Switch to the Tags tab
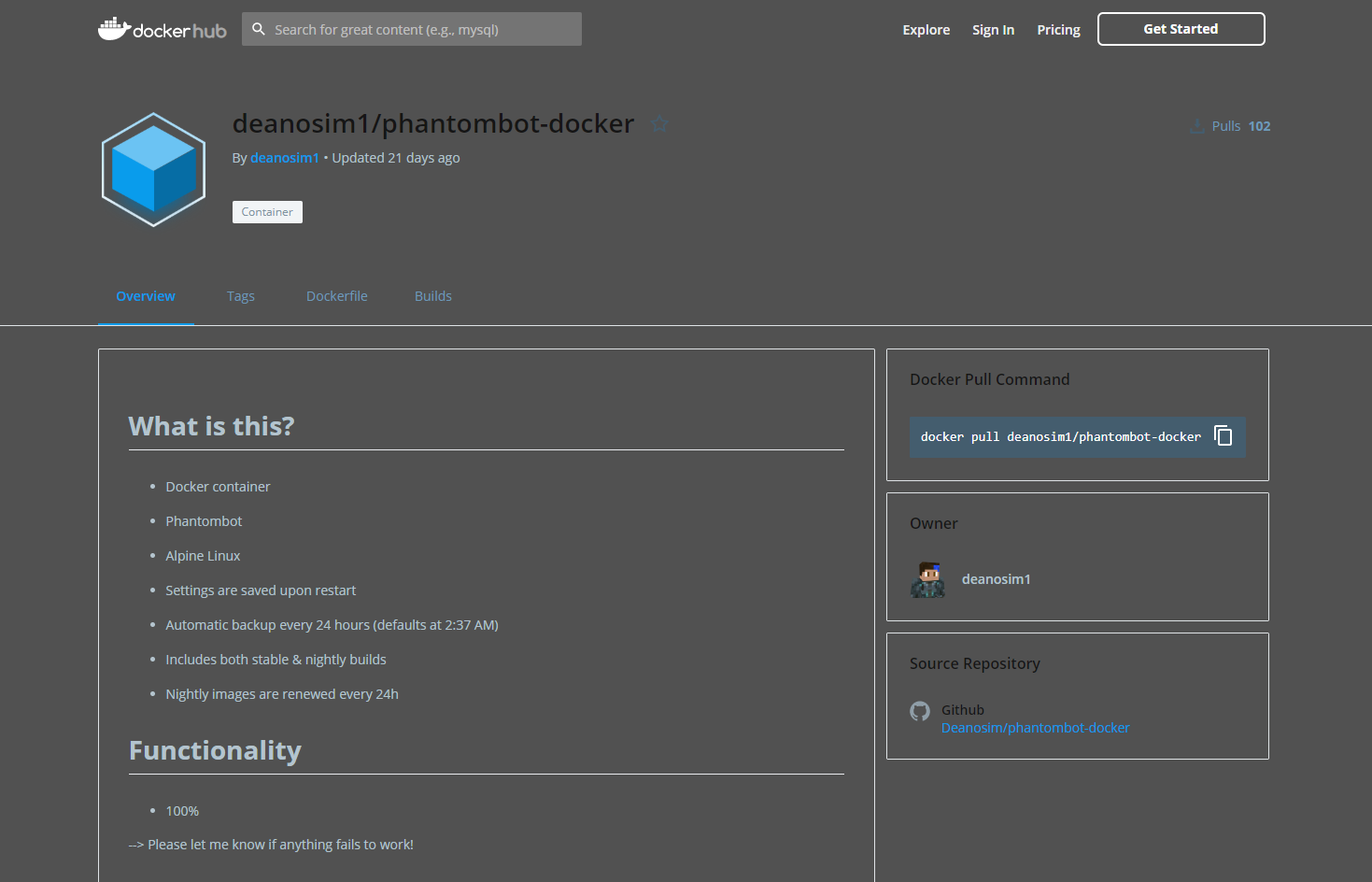 (x=241, y=296)
